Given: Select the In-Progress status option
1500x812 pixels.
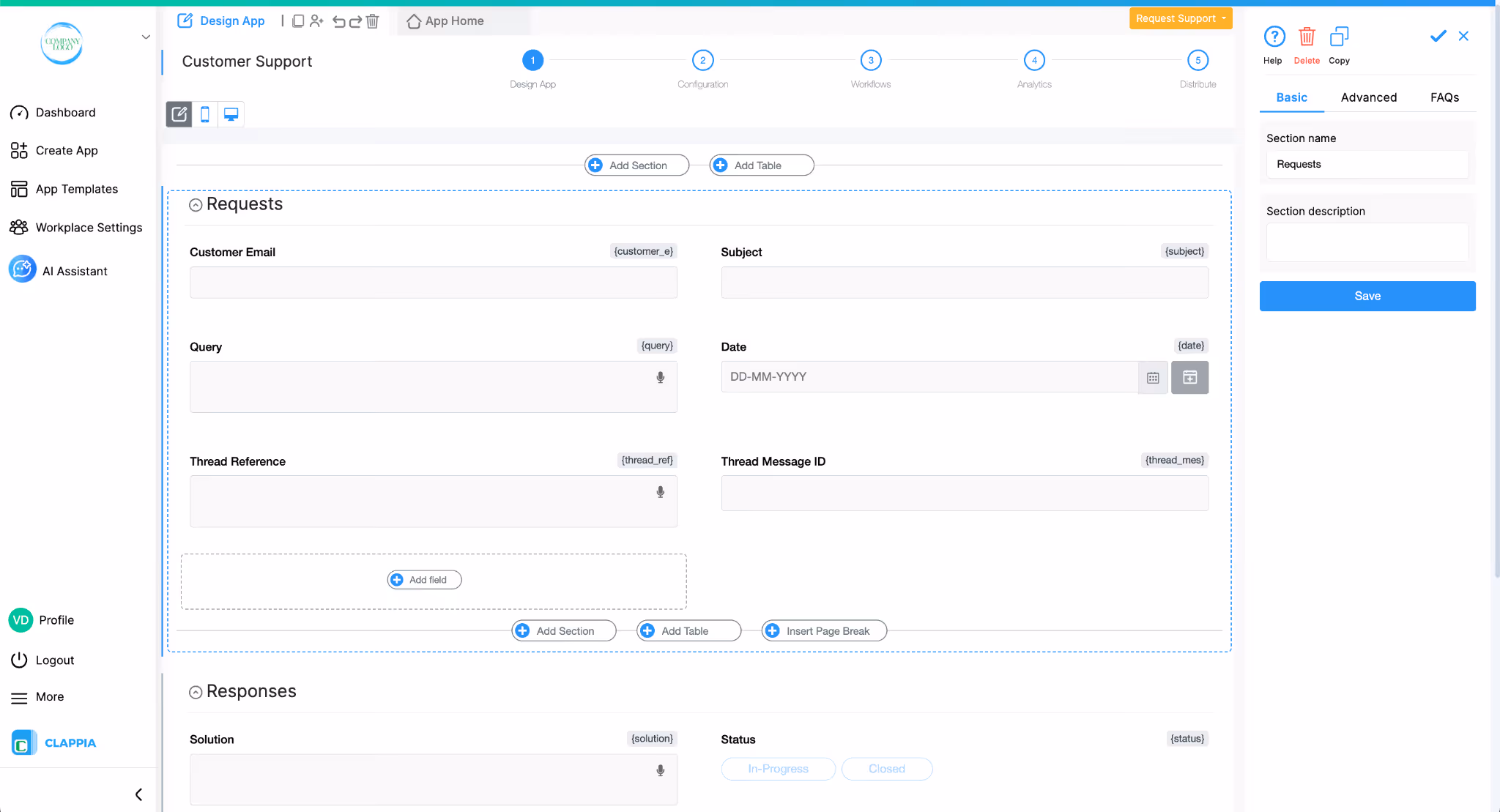Looking at the screenshot, I should tap(778, 769).
